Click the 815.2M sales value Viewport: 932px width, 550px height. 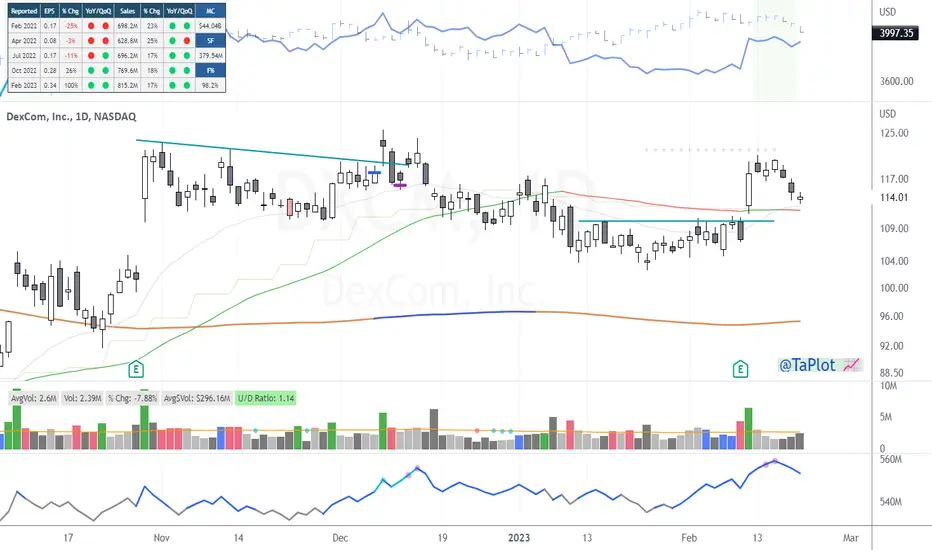pos(127,86)
